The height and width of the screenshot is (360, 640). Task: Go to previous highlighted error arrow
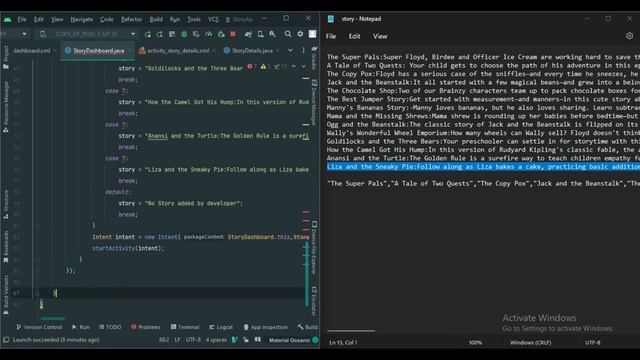293,67
